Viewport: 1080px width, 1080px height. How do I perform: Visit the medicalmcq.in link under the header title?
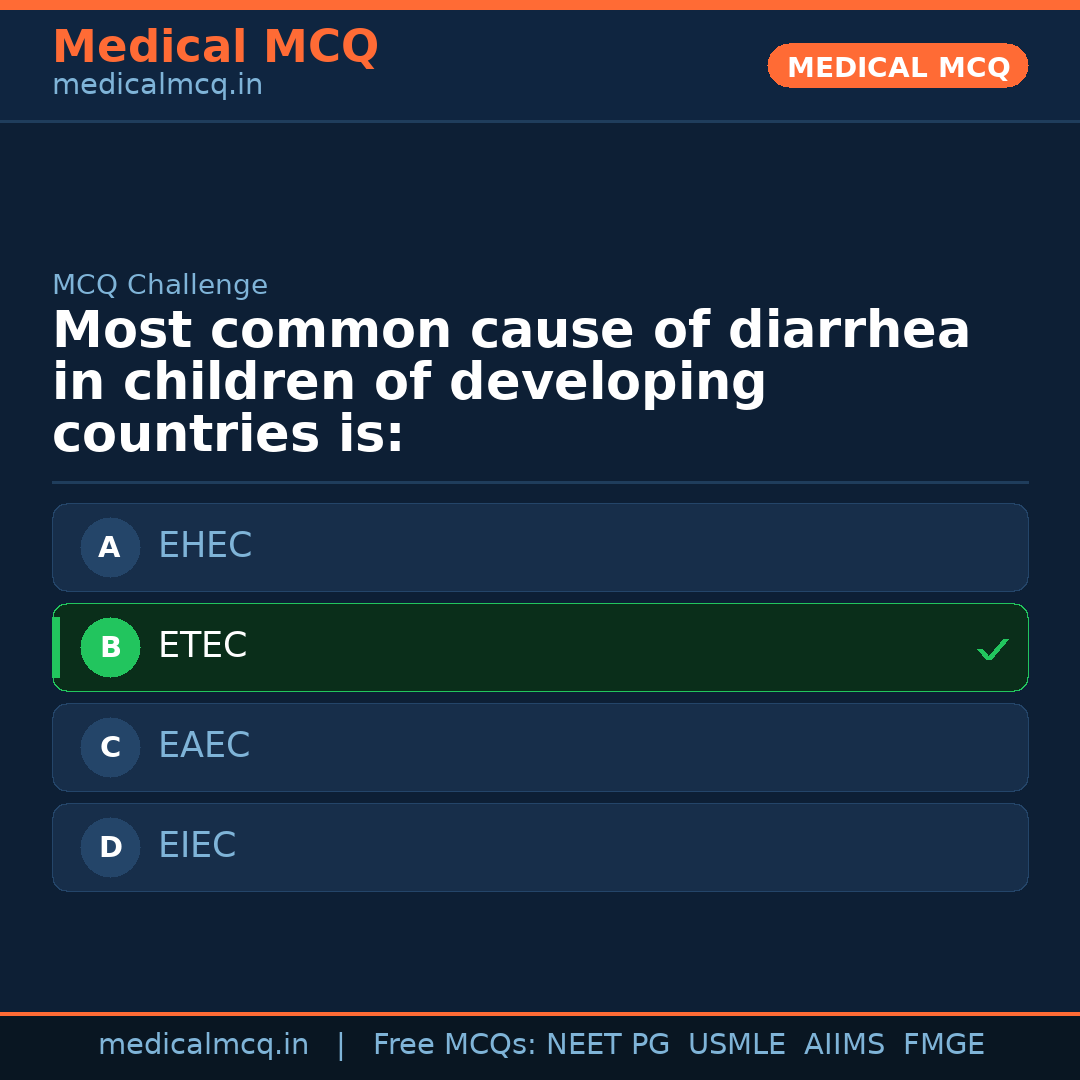click(x=157, y=86)
